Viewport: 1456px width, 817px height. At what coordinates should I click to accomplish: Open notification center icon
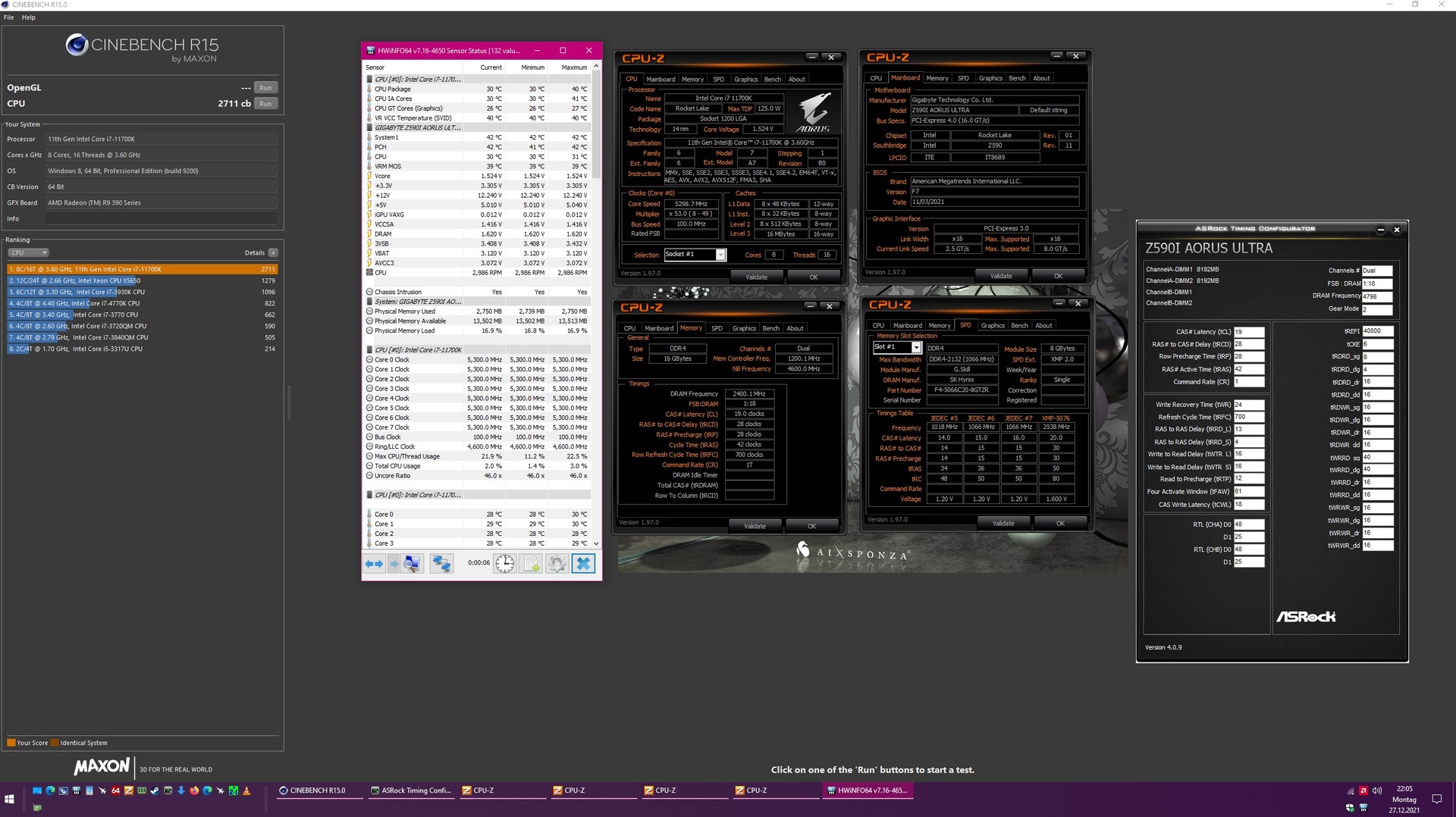1437,799
